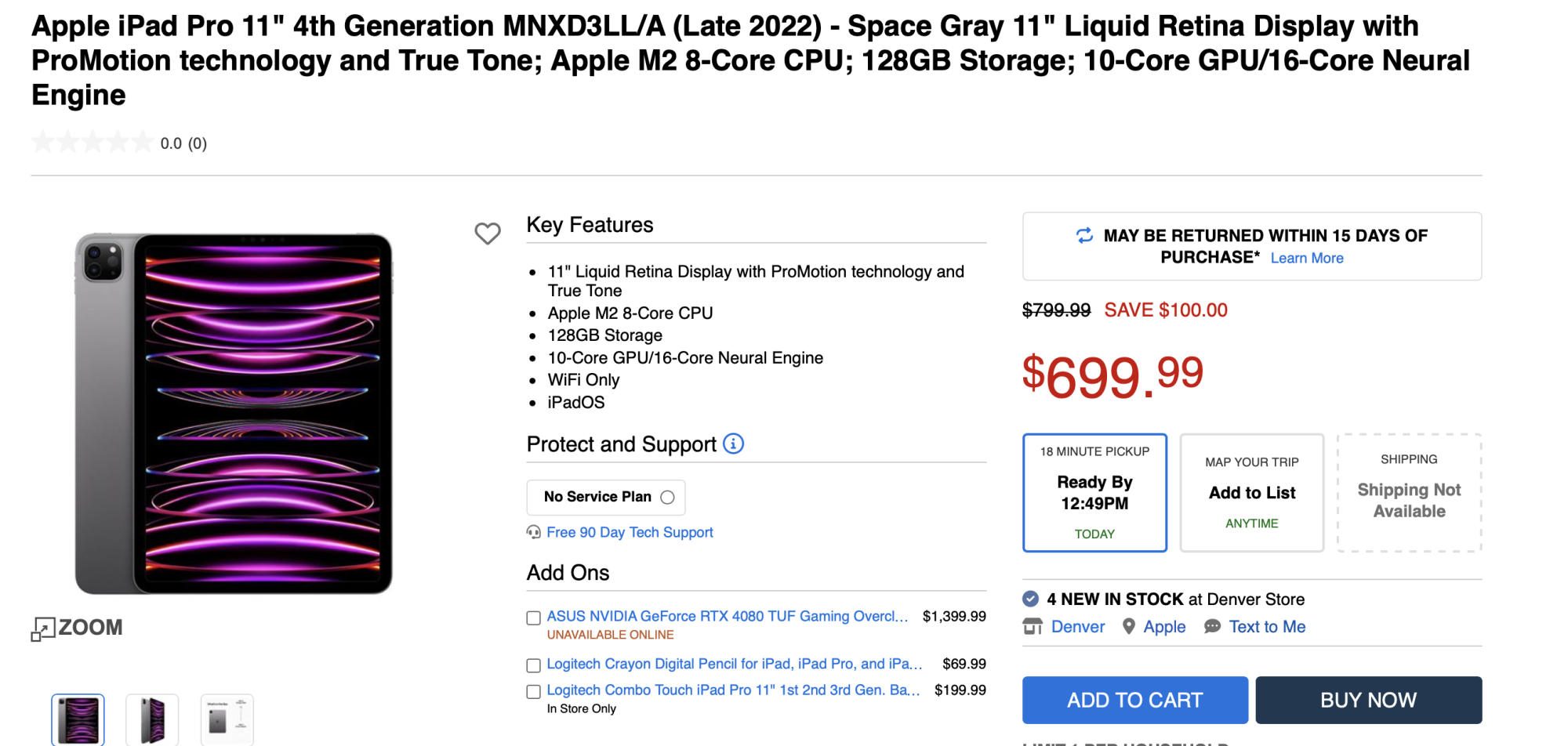This screenshot has height=746, width=1568.
Task: Open the Learn More return policy link
Action: point(1306,259)
